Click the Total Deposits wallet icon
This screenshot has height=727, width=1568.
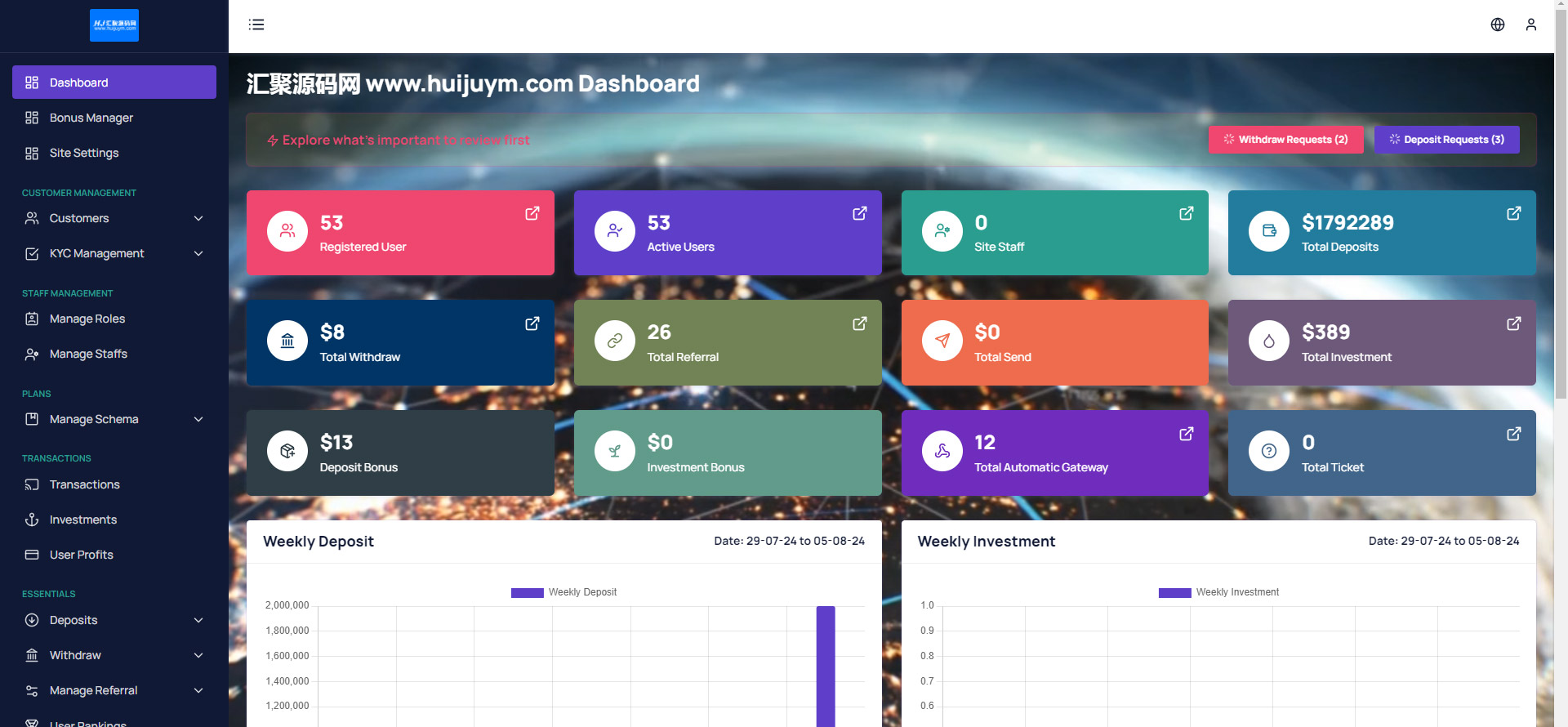tap(1269, 231)
